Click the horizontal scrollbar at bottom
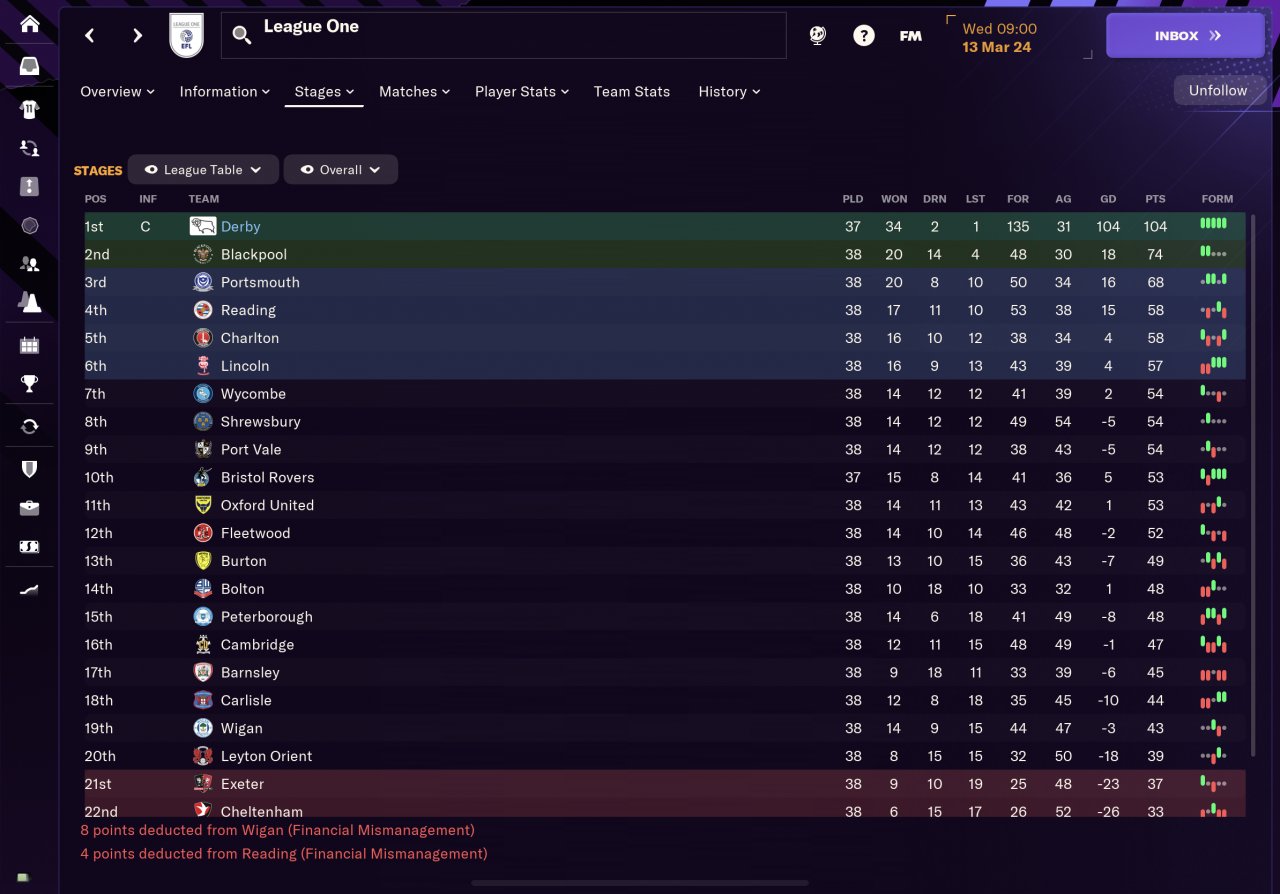1280x894 pixels. click(x=640, y=883)
